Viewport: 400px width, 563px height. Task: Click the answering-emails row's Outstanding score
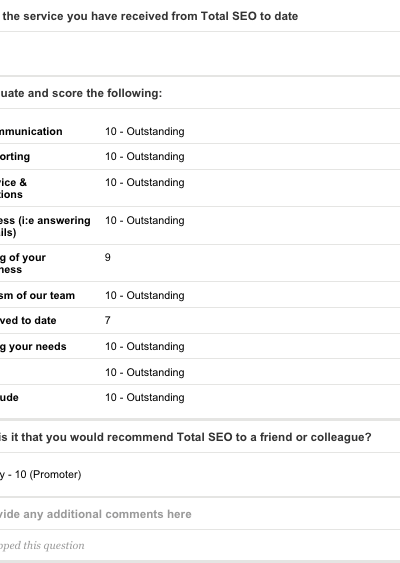click(145, 220)
